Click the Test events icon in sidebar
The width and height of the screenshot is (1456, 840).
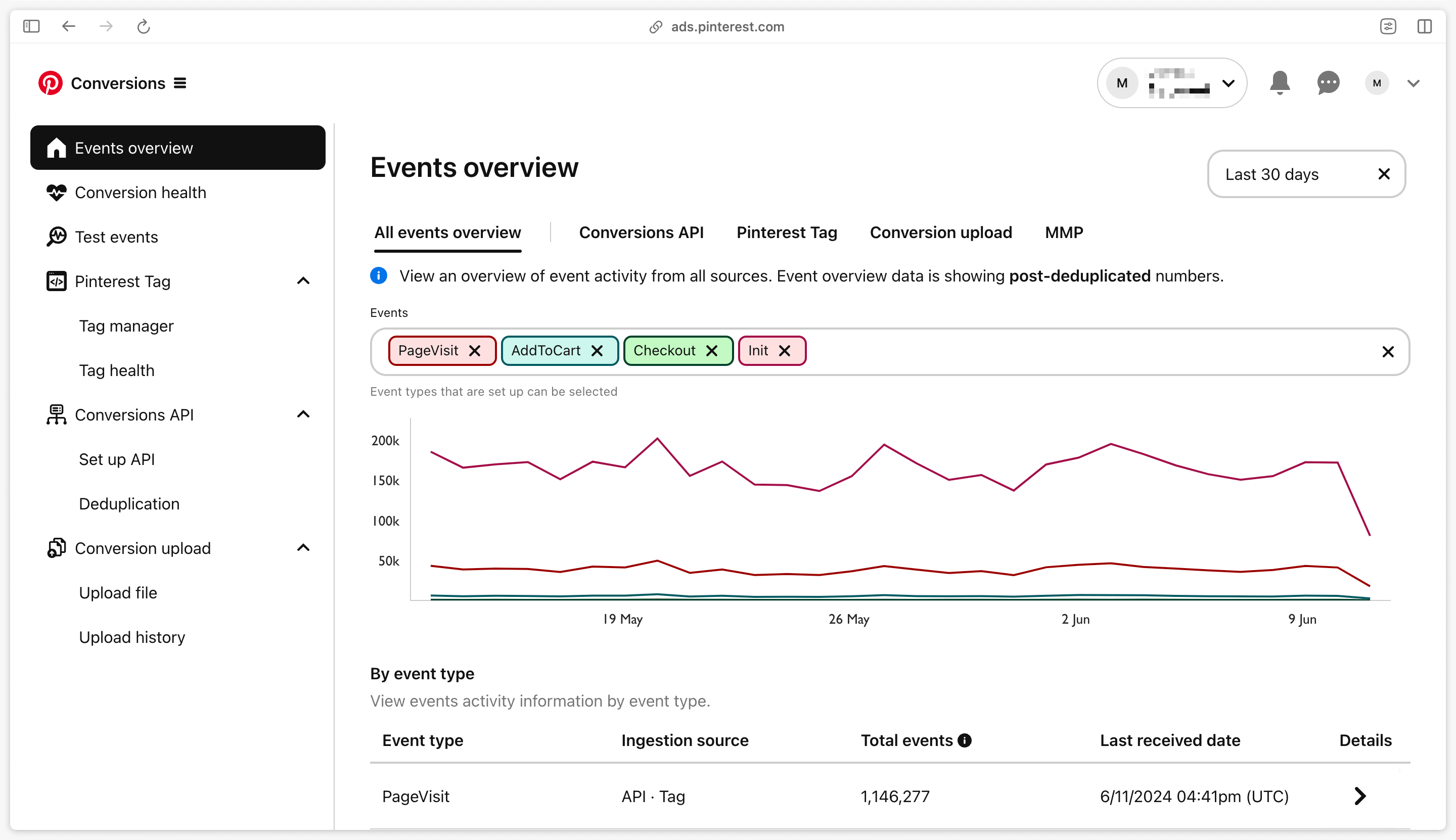pos(56,237)
